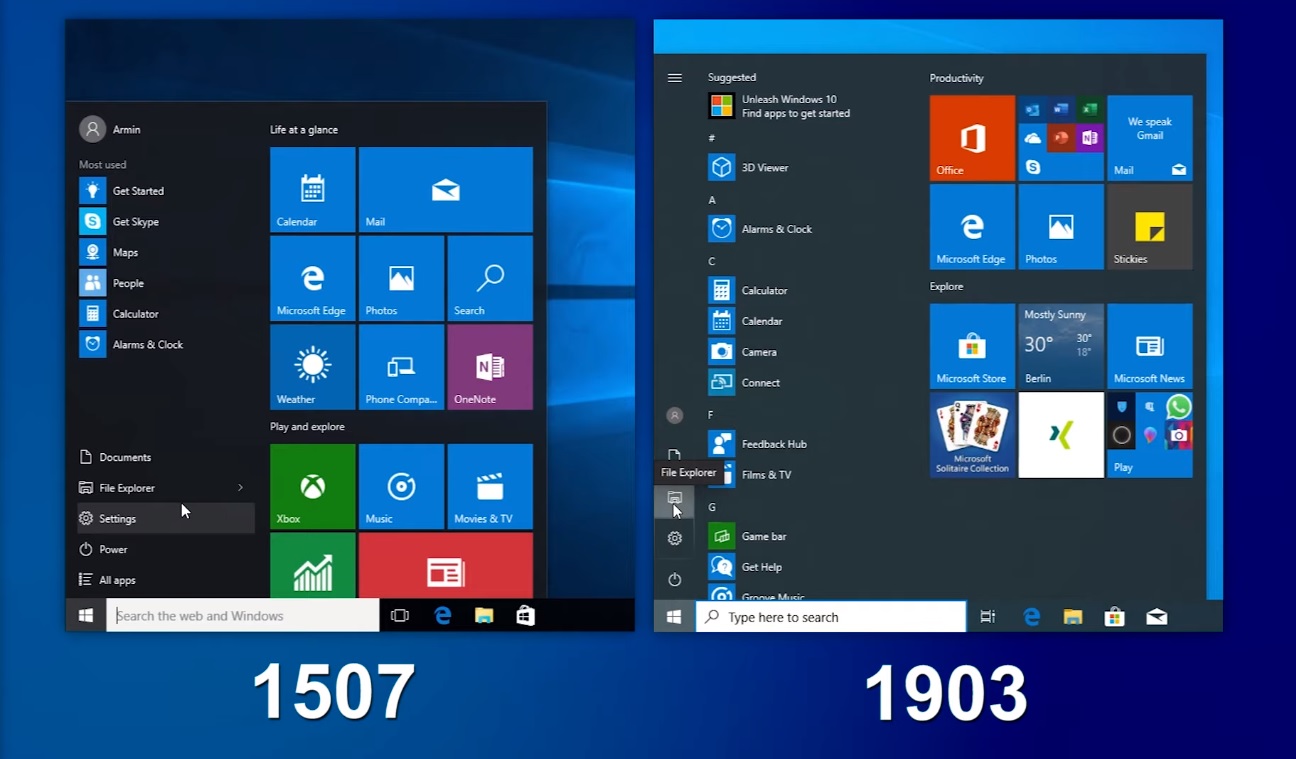1296x759 pixels.
Task: Click the Armin user account
Action: [111, 130]
